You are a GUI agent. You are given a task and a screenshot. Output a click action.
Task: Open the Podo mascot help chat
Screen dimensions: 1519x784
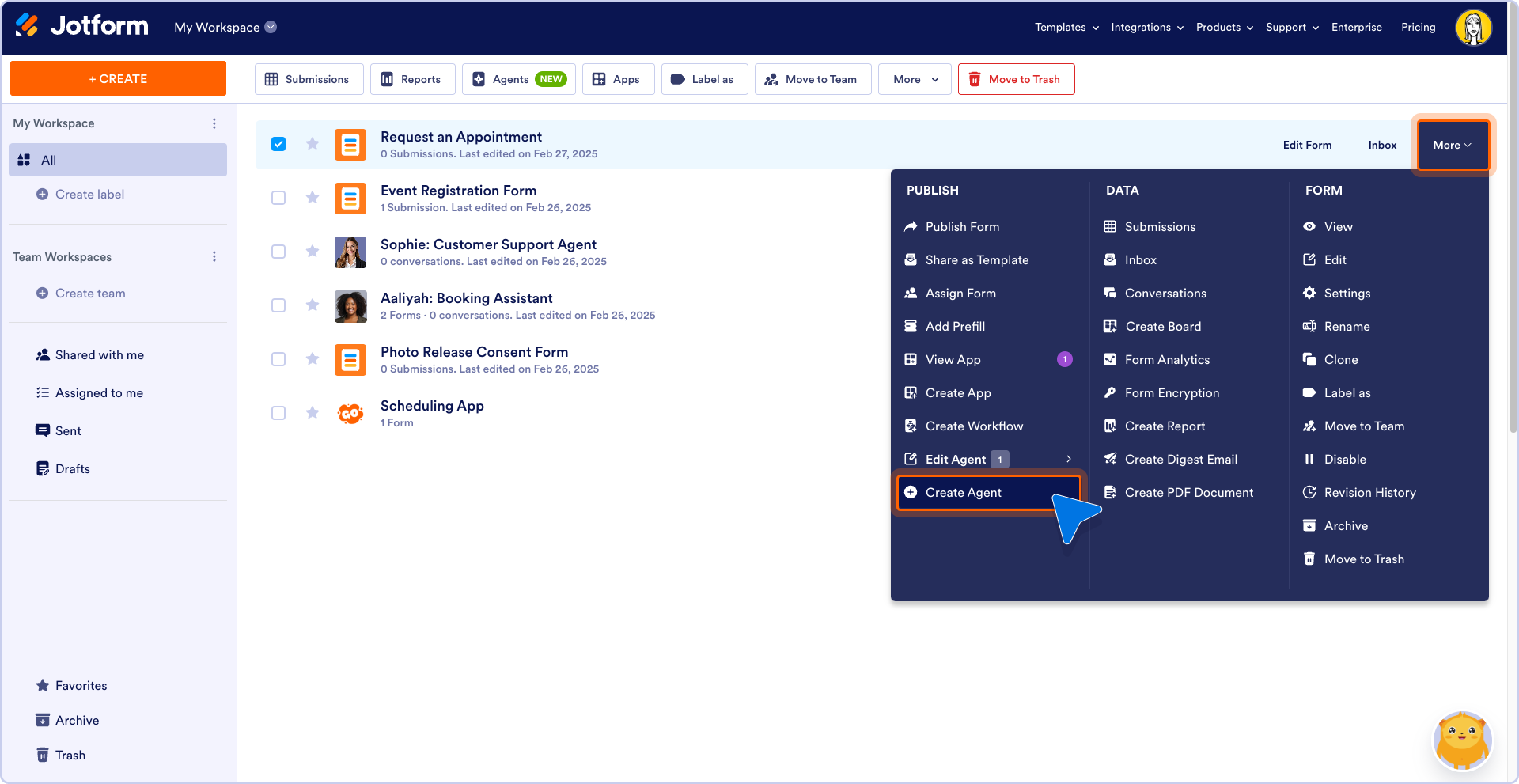1462,741
